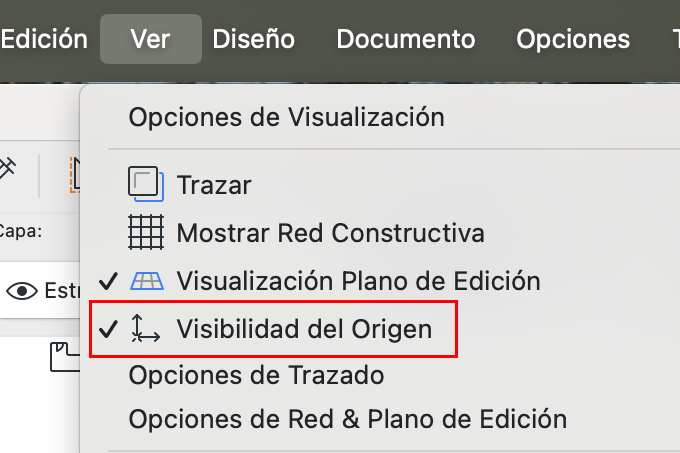The image size is (680, 453).
Task: Open the Documento menu
Action: [x=405, y=39]
